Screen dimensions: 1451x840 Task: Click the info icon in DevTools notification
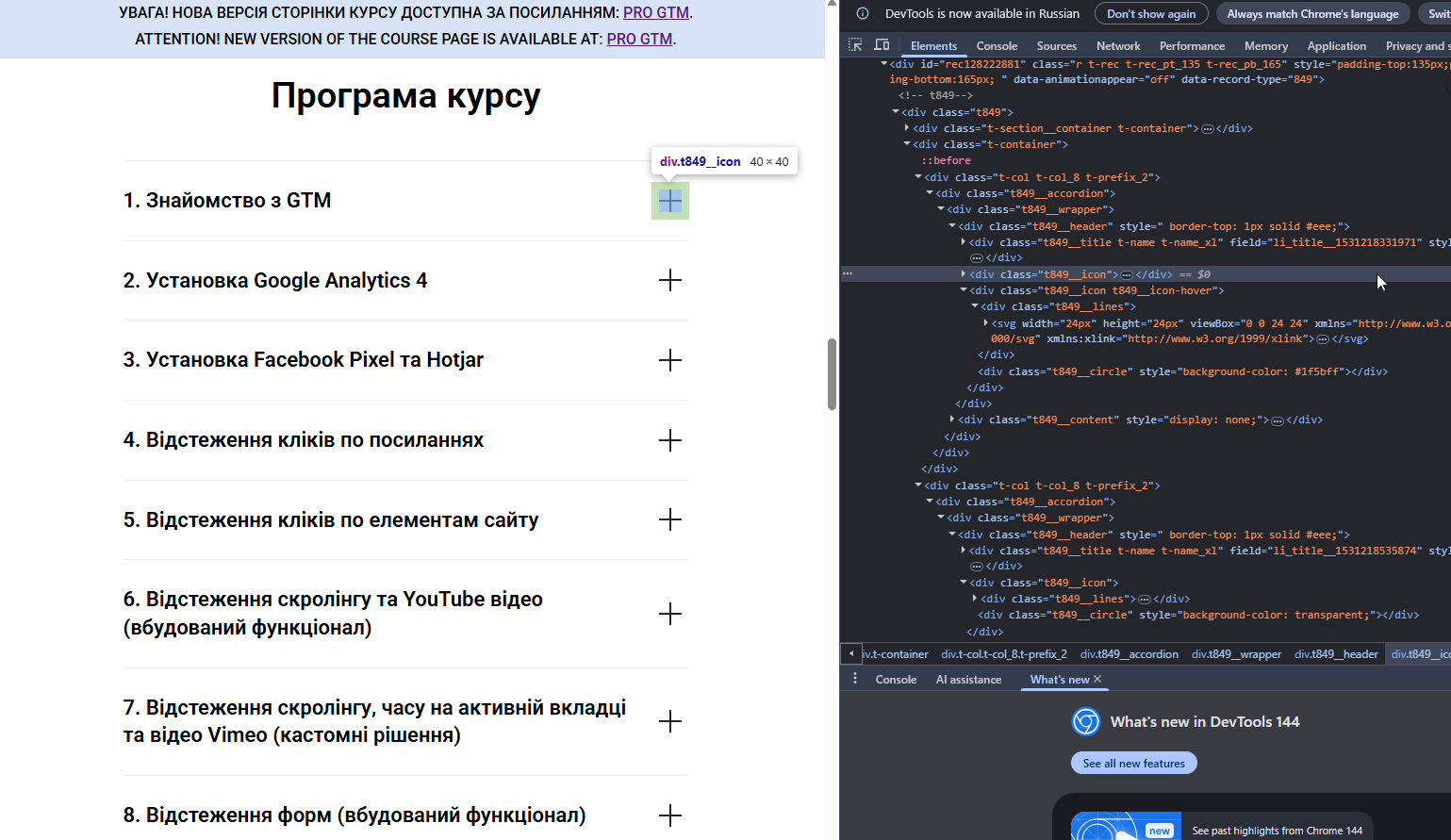862,14
